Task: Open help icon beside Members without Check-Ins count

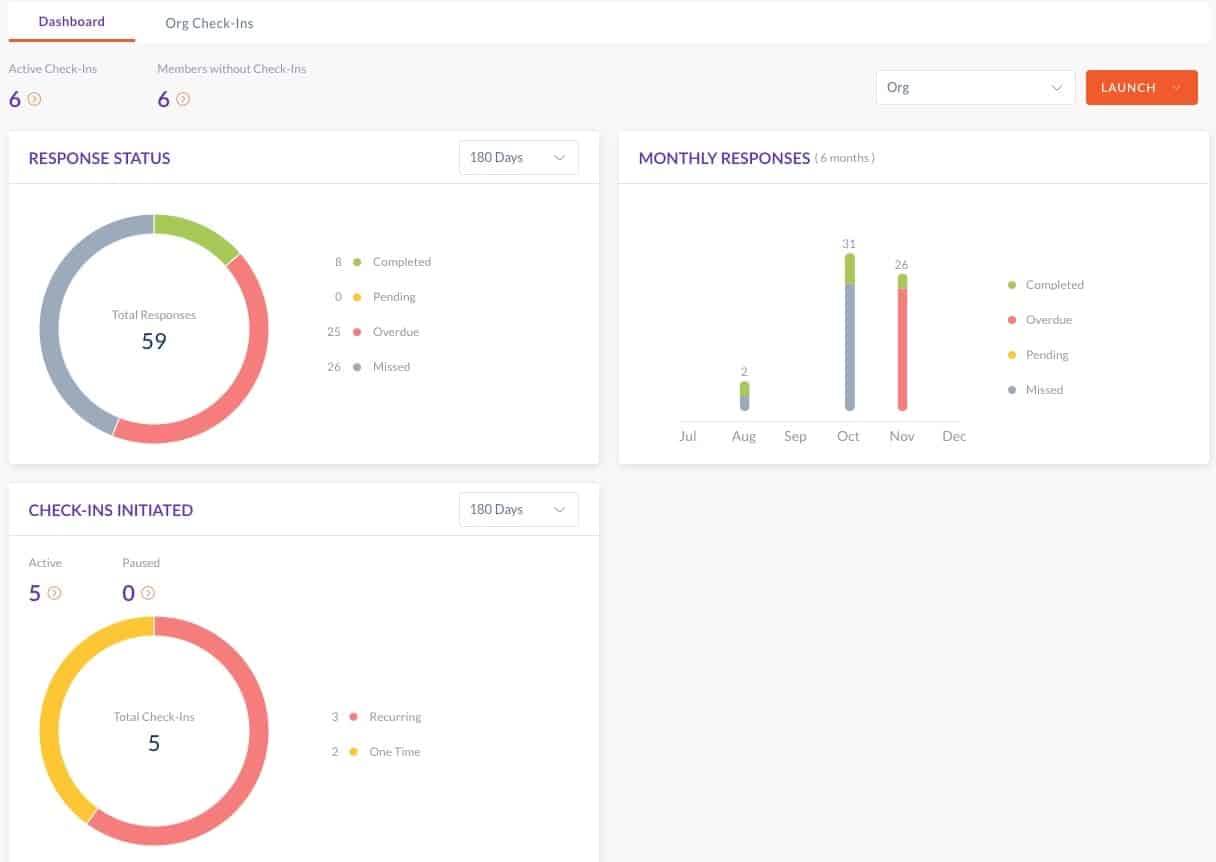Action: 183,99
